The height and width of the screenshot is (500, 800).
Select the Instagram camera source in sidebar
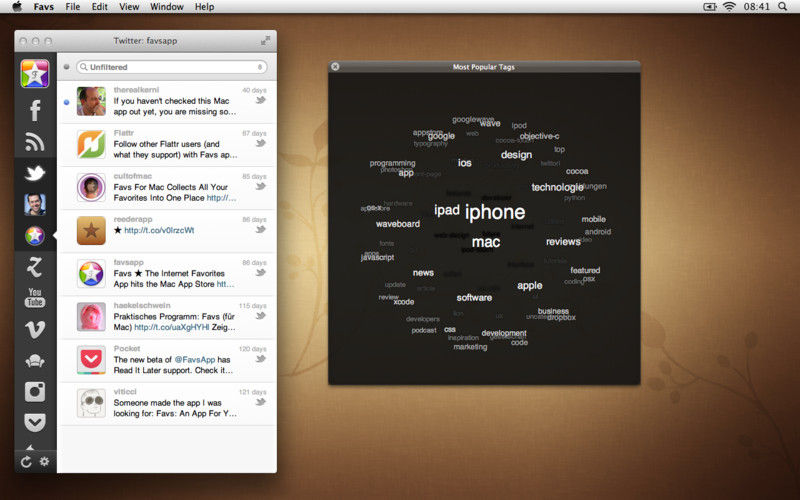tap(35, 392)
